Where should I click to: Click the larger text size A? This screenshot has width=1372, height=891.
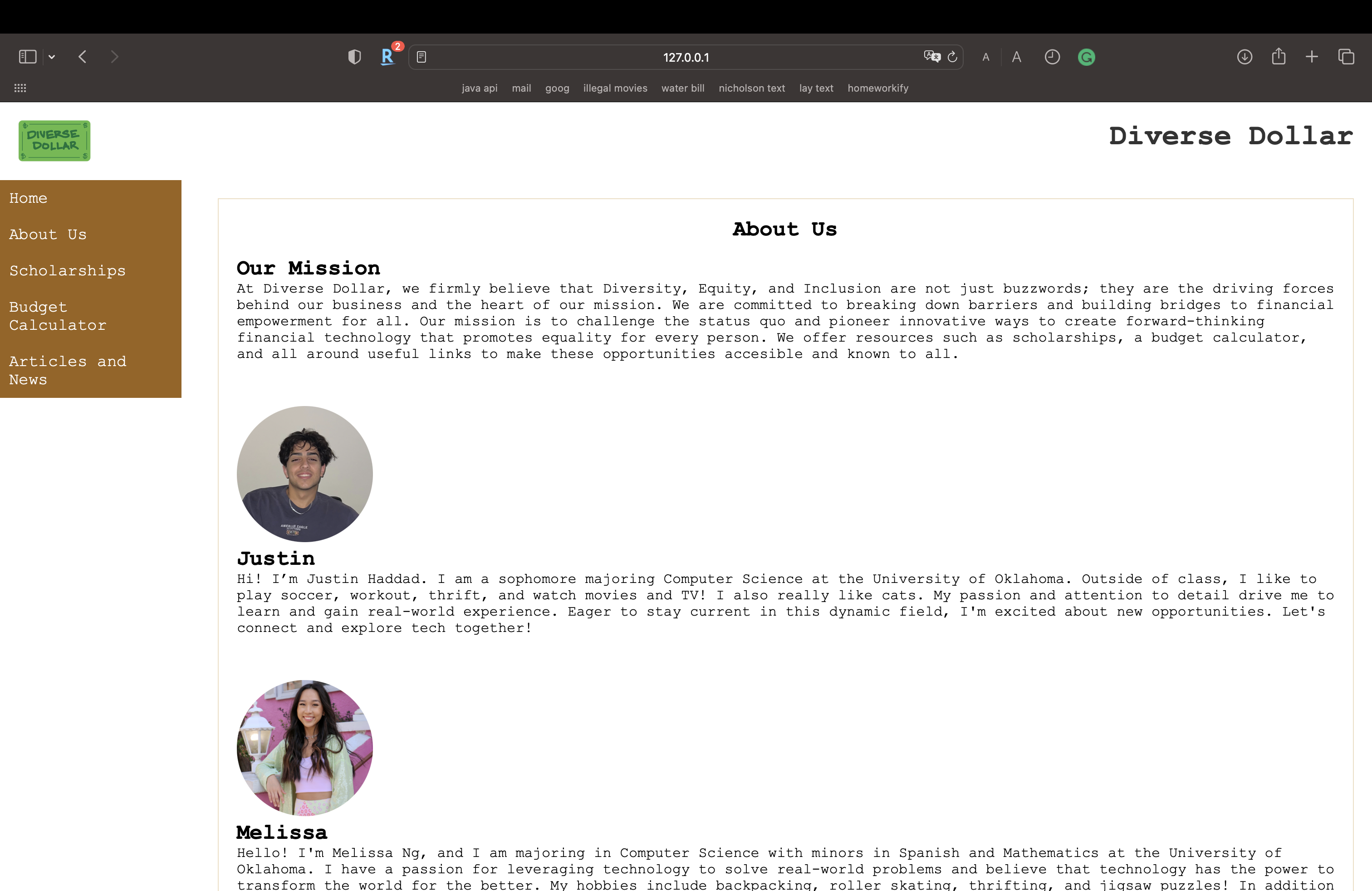(1016, 57)
